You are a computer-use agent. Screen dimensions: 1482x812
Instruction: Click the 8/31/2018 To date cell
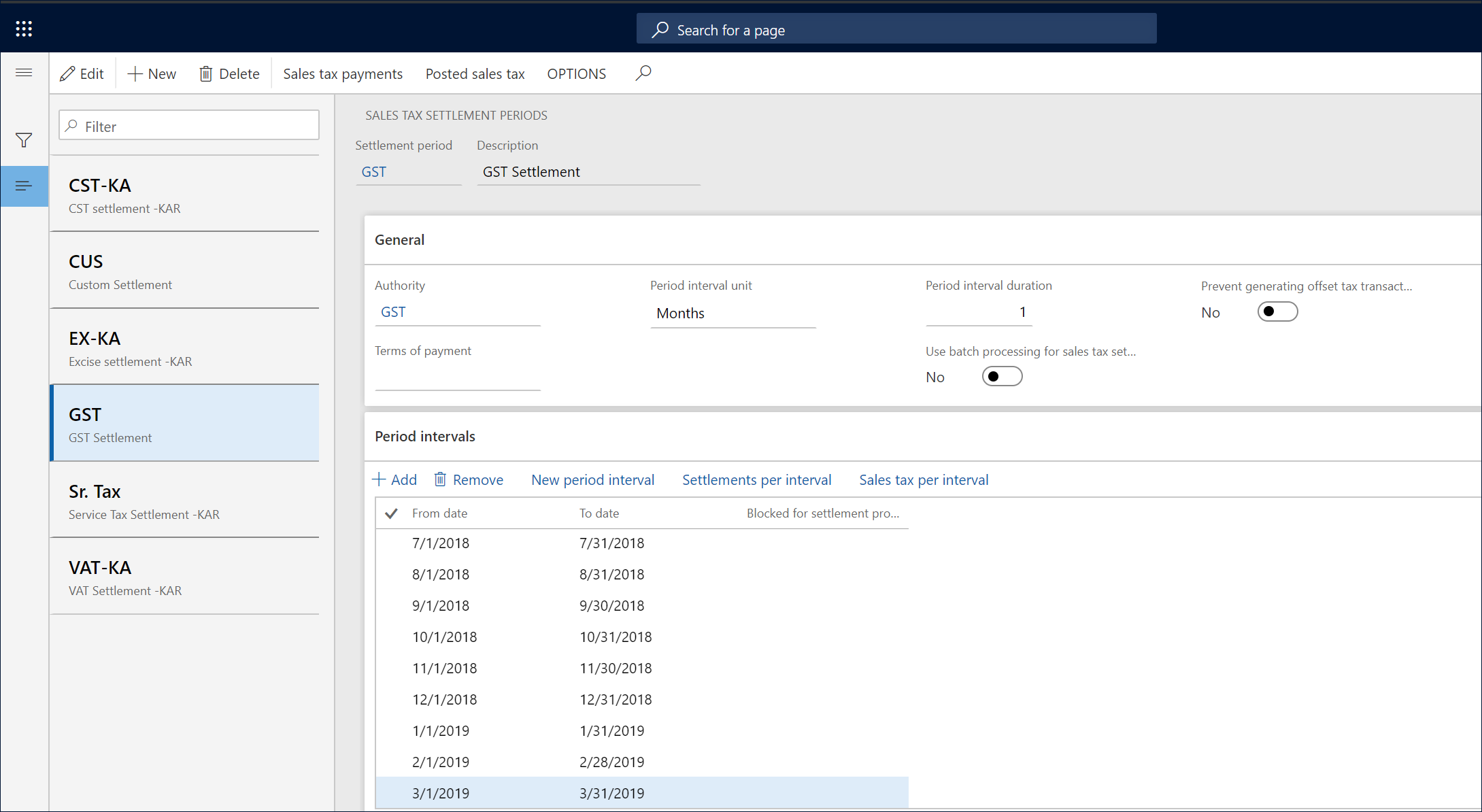click(x=611, y=574)
